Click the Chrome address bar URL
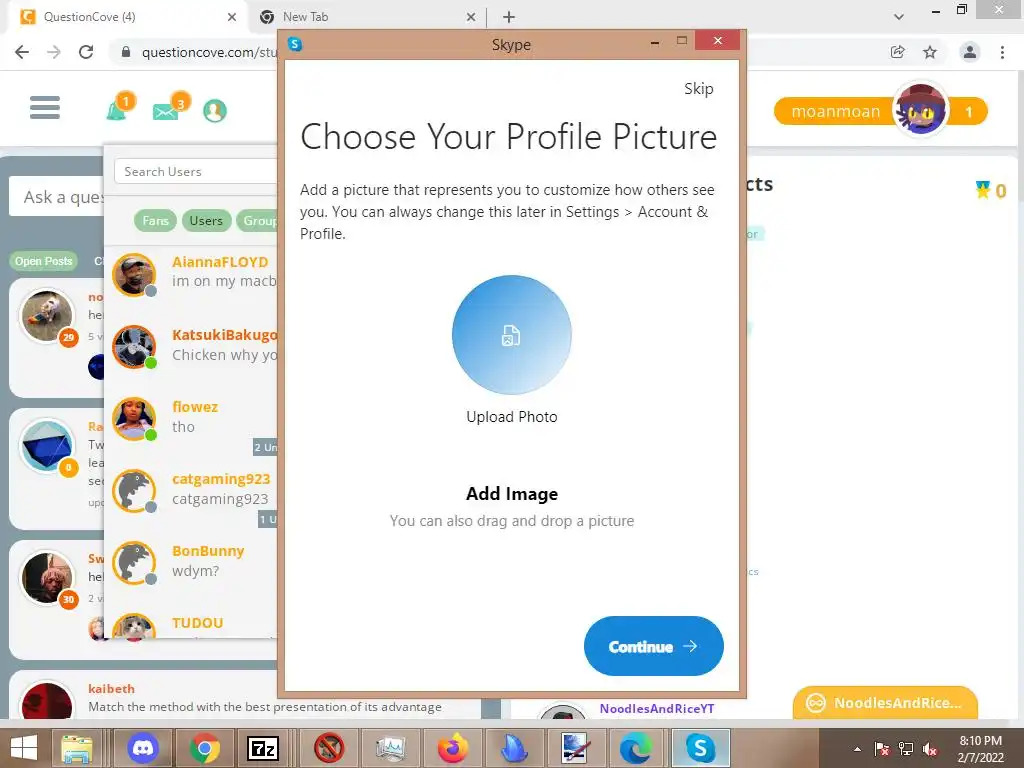The image size is (1024, 768). pos(210,52)
